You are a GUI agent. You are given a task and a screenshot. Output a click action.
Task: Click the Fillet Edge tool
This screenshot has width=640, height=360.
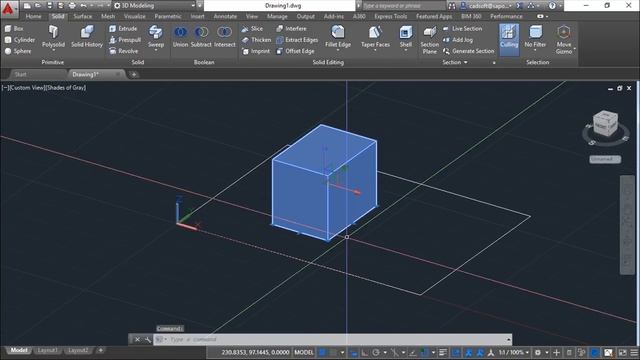click(x=338, y=36)
